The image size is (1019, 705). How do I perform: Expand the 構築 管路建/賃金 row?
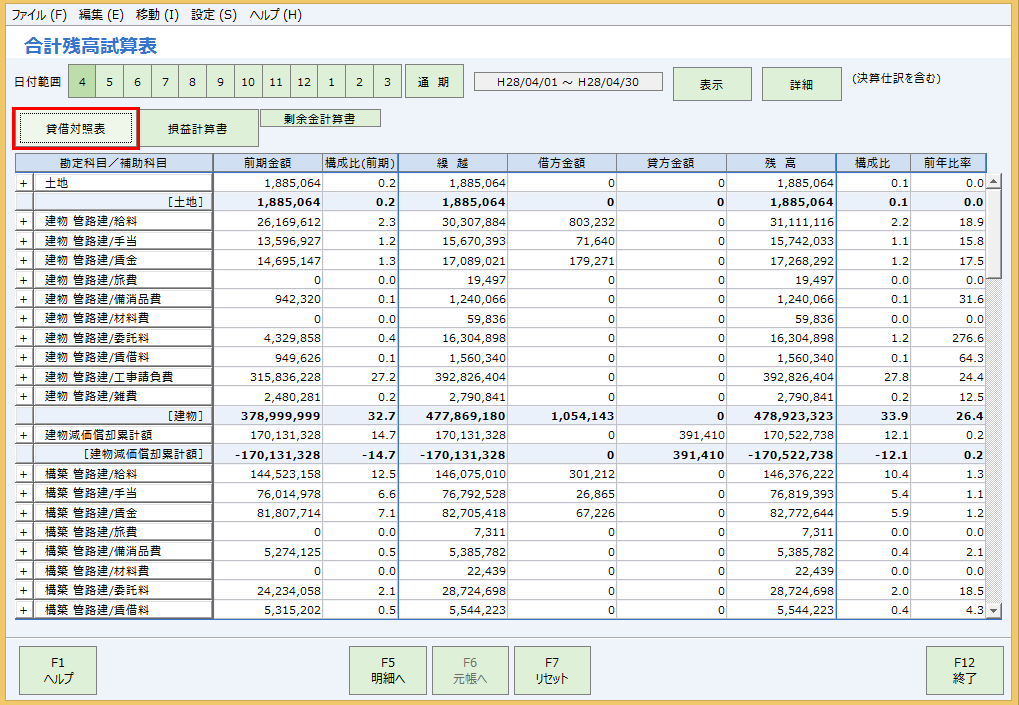click(25, 511)
